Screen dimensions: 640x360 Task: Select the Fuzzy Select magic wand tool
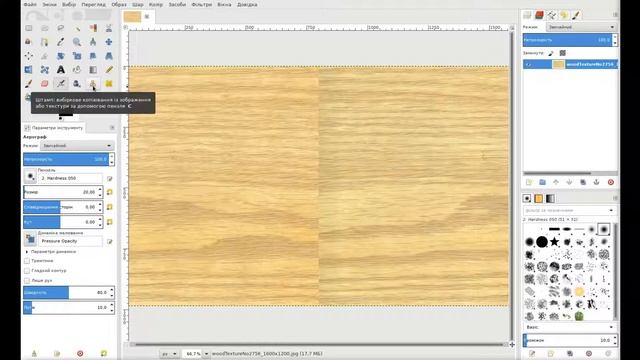point(77,28)
